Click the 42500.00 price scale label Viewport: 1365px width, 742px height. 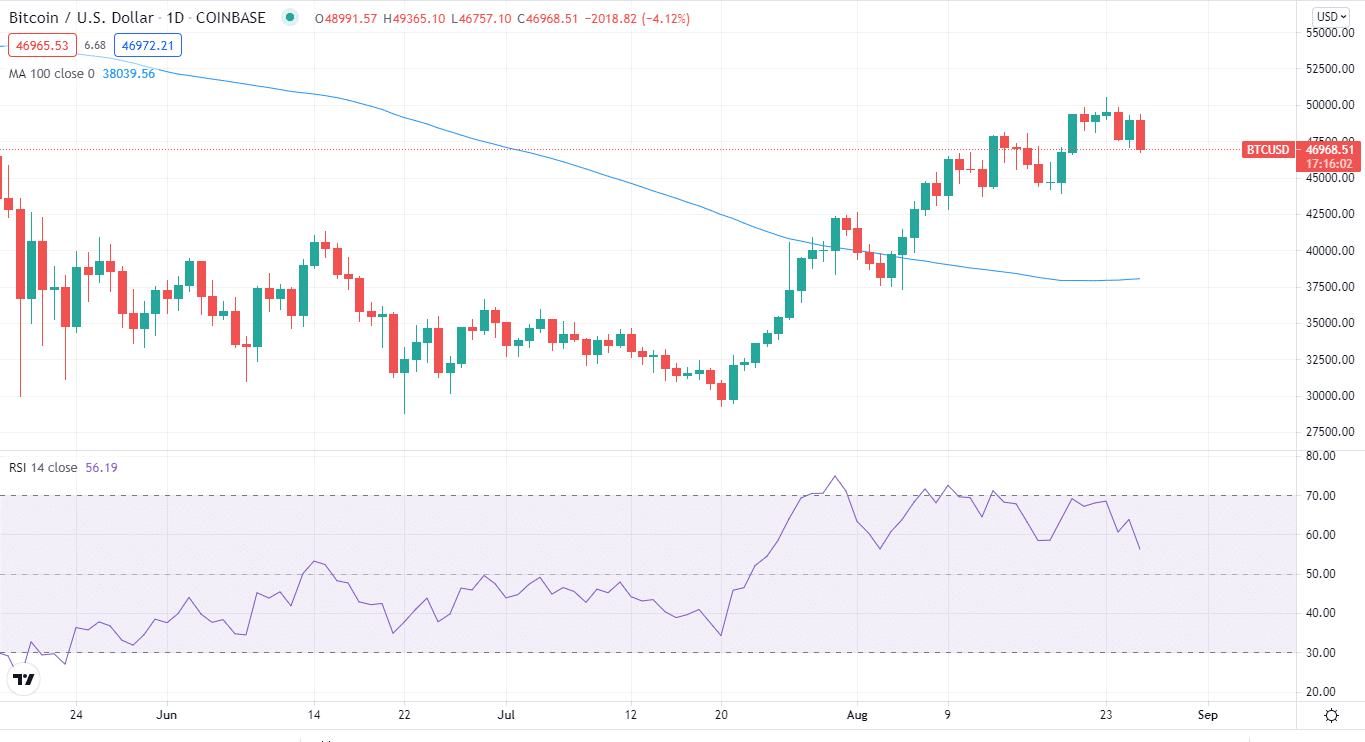click(1330, 214)
